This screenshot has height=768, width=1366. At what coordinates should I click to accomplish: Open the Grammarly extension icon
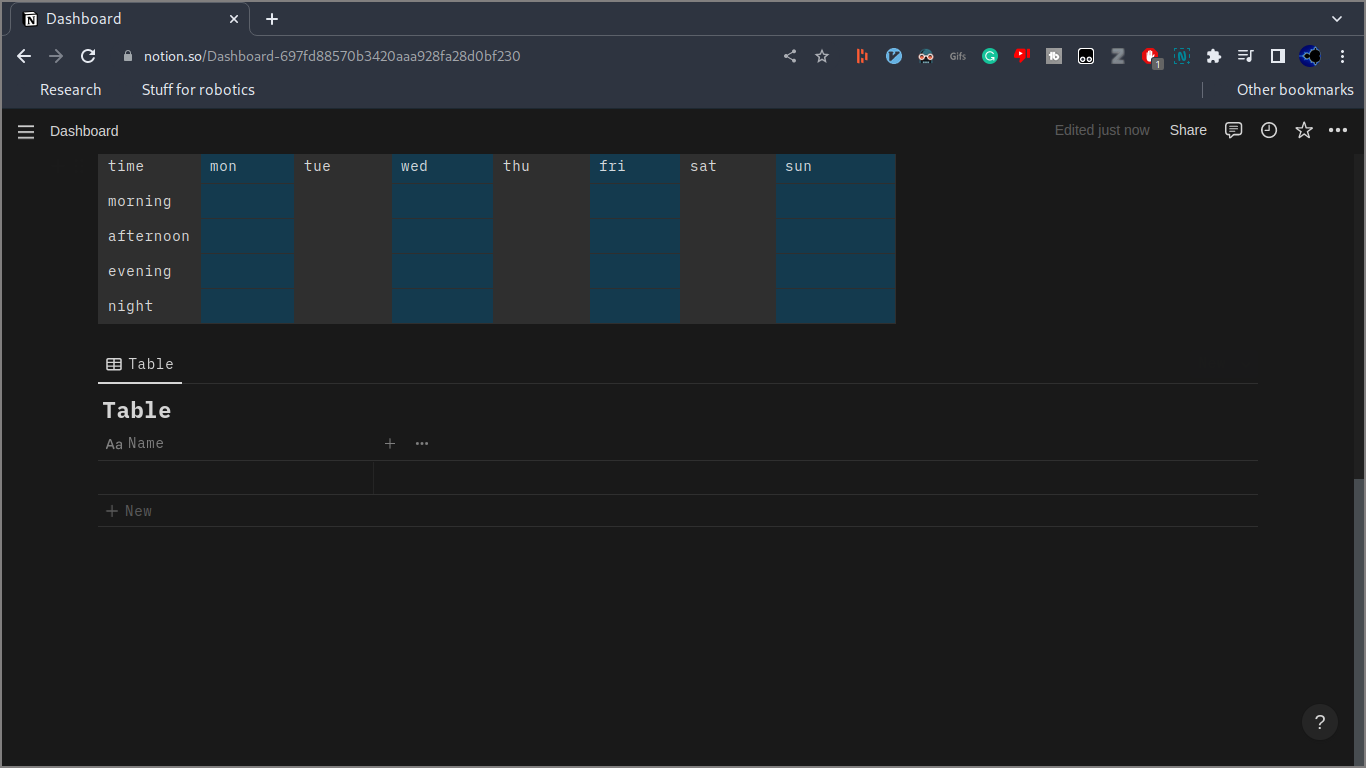[x=990, y=56]
